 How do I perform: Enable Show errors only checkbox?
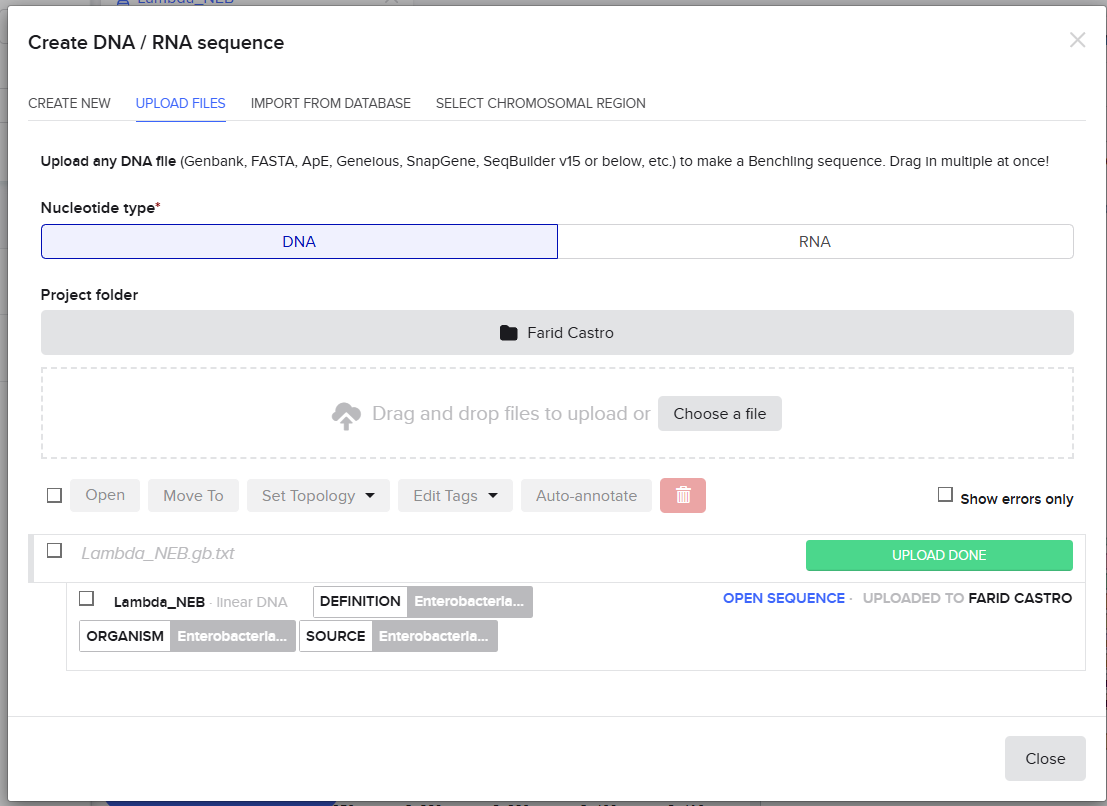[945, 495]
